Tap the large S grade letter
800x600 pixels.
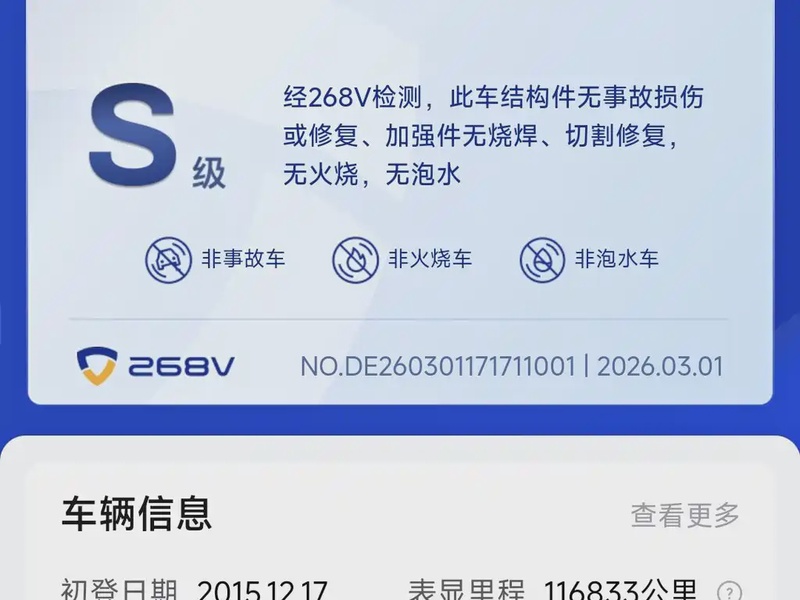[133, 135]
